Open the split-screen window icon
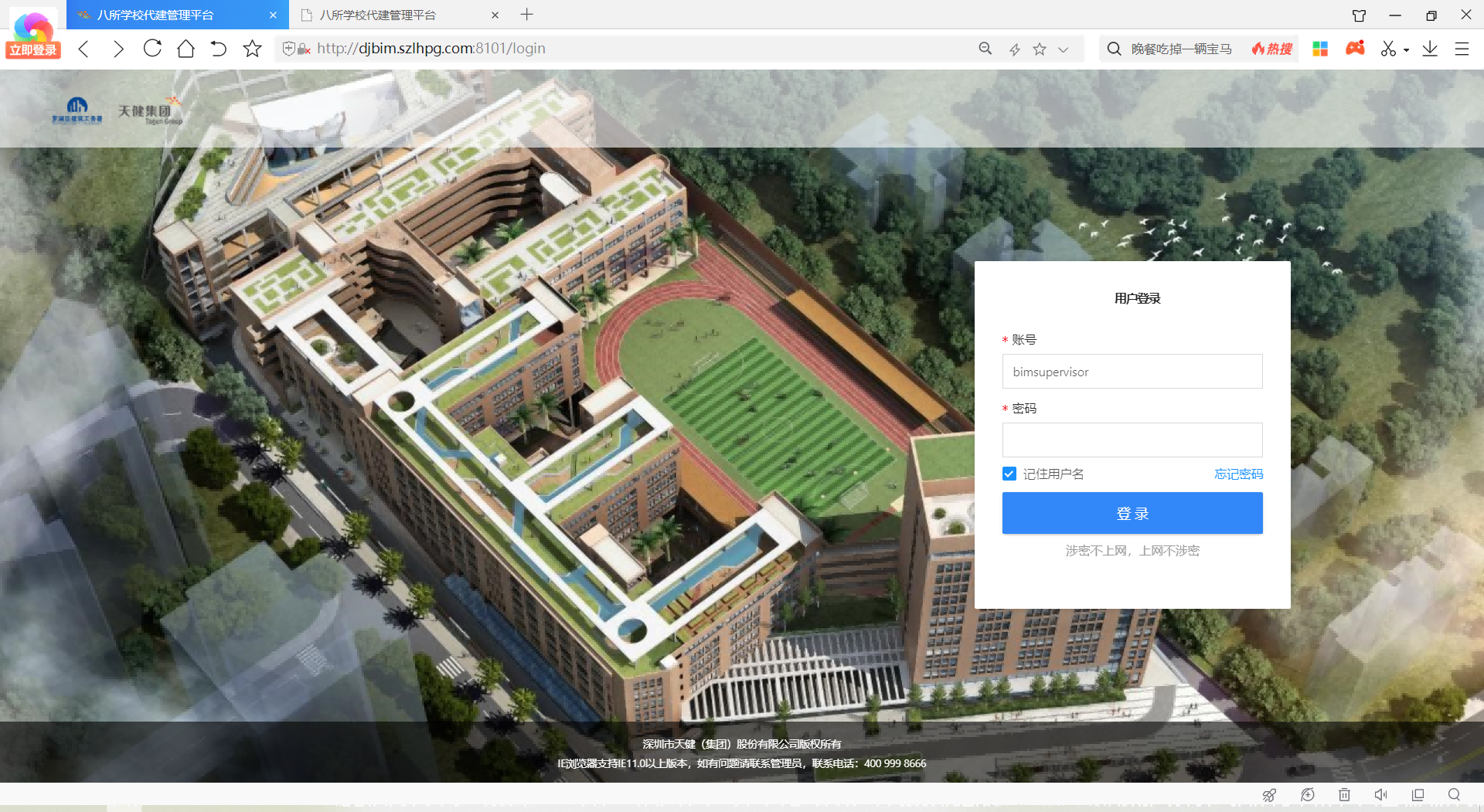The image size is (1484, 812). point(1418,795)
